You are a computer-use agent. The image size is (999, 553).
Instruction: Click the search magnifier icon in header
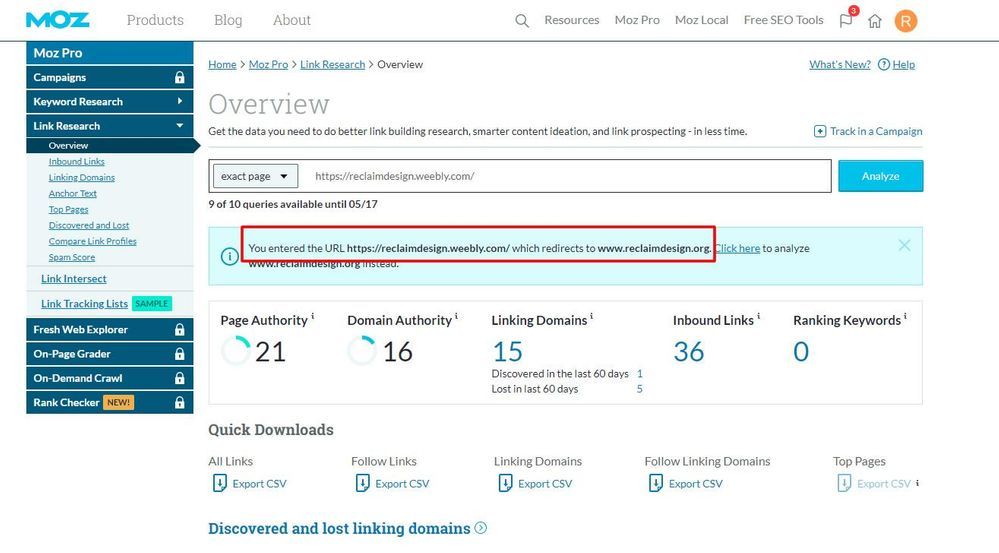click(522, 21)
